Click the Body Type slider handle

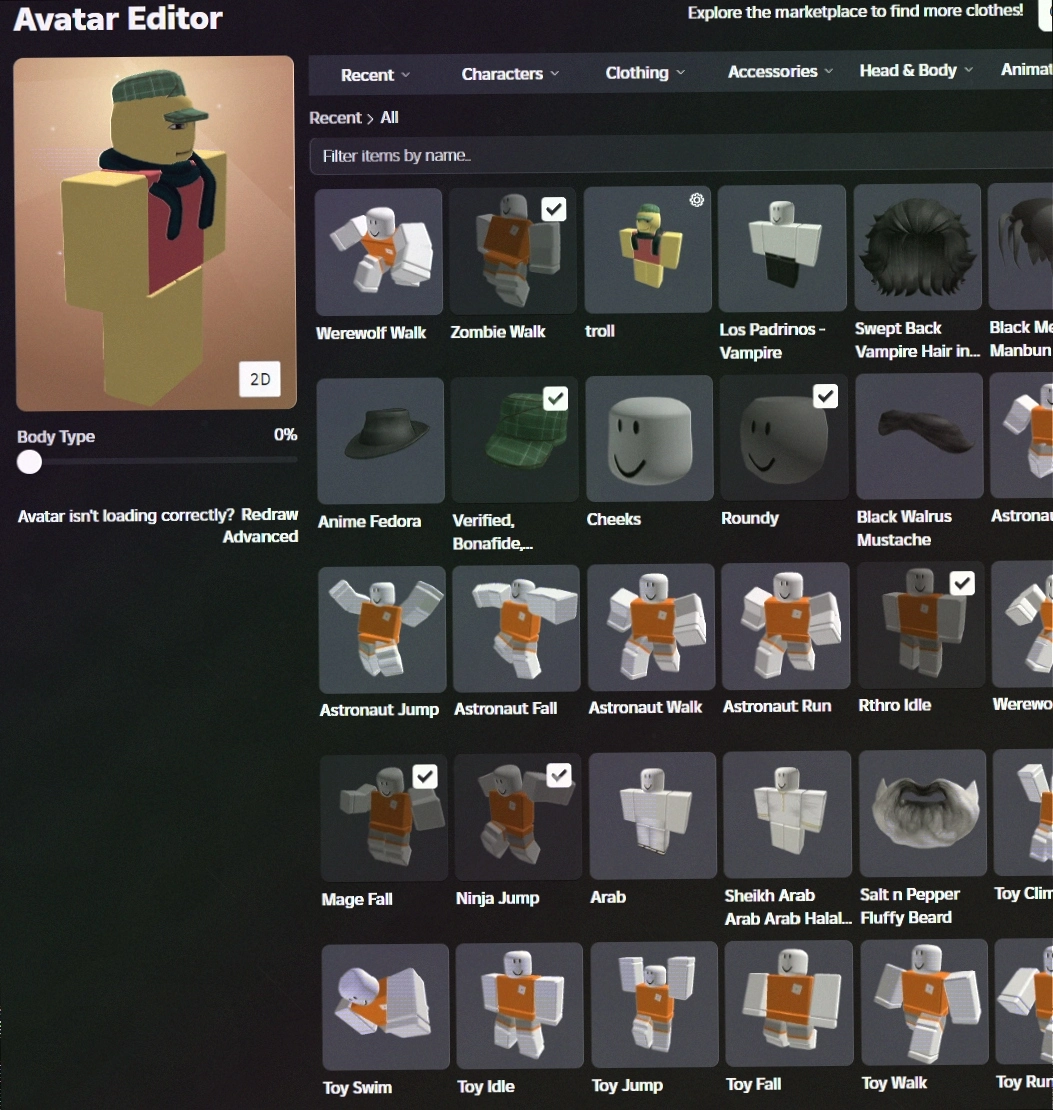click(30, 462)
